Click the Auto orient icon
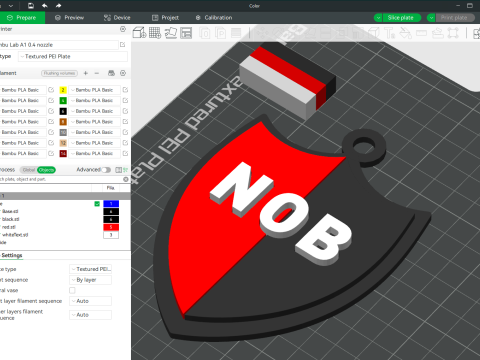 point(171,33)
